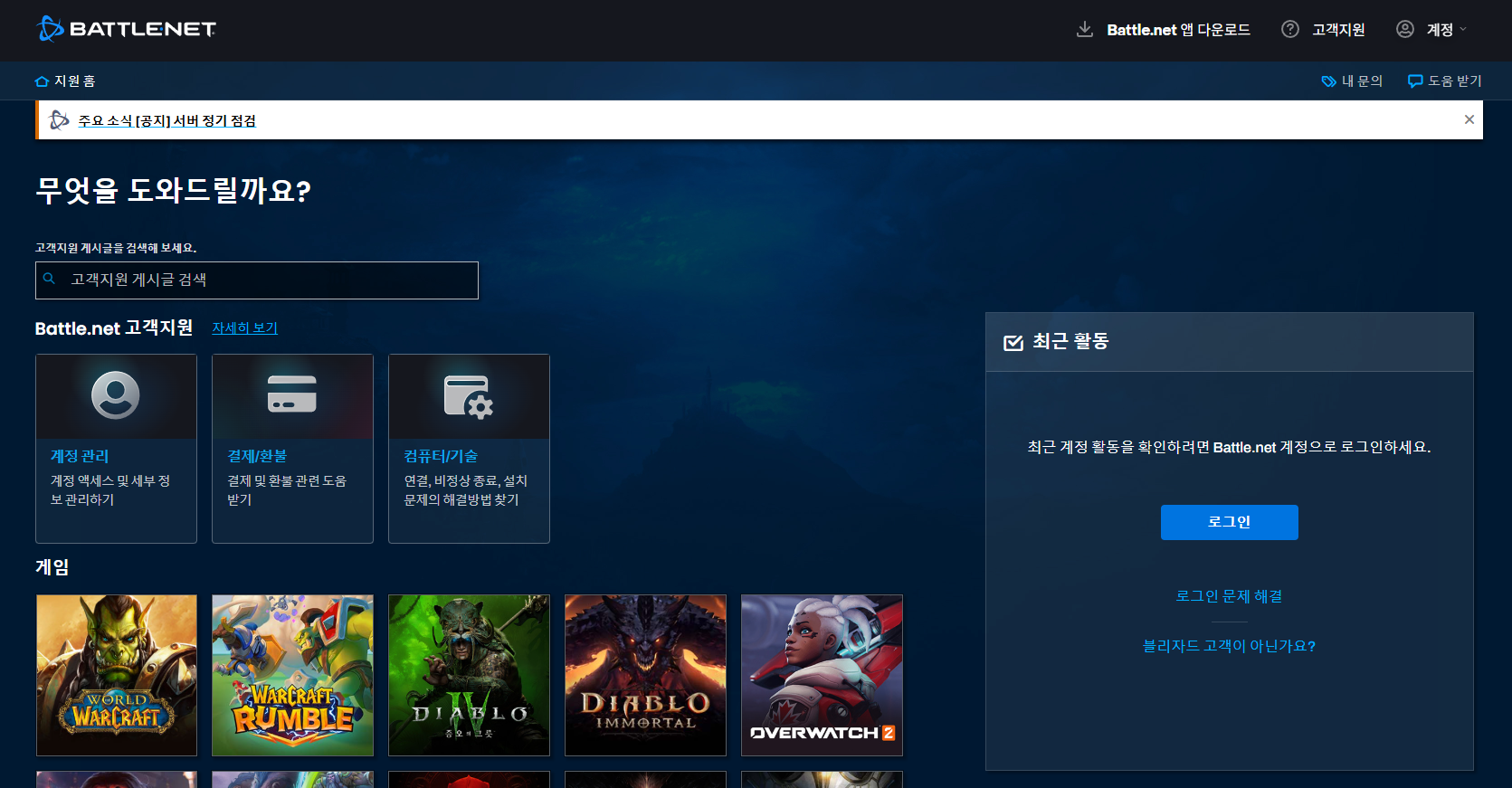1512x788 pixels.
Task: Select the Diablo IV game tile
Action: [469, 675]
